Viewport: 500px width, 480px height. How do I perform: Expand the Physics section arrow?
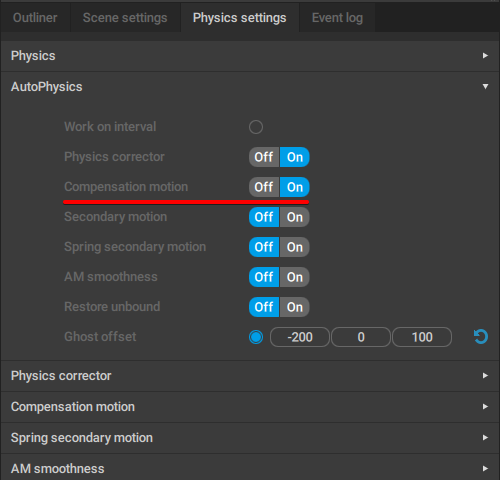(x=485, y=56)
